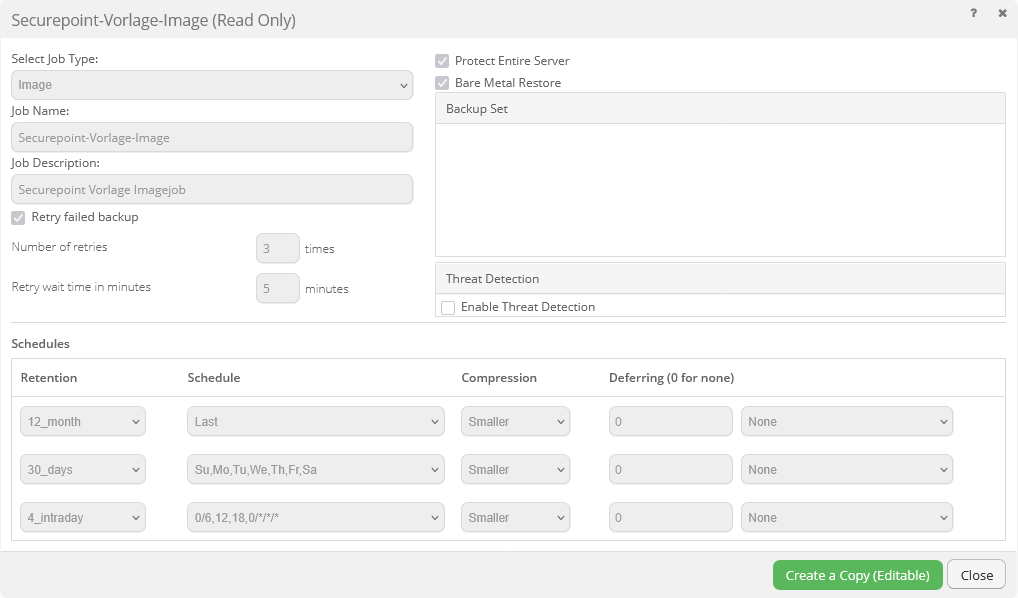
Task: Open the Select Job Type dropdown
Action: click(x=212, y=85)
